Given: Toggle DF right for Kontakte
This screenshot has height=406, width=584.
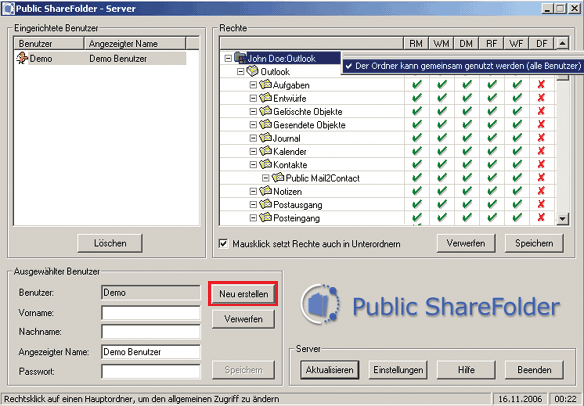Looking at the screenshot, I should tap(541, 164).
